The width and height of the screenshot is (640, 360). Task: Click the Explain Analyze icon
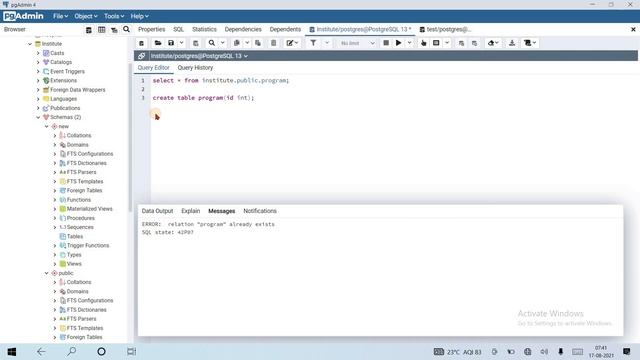click(436, 43)
